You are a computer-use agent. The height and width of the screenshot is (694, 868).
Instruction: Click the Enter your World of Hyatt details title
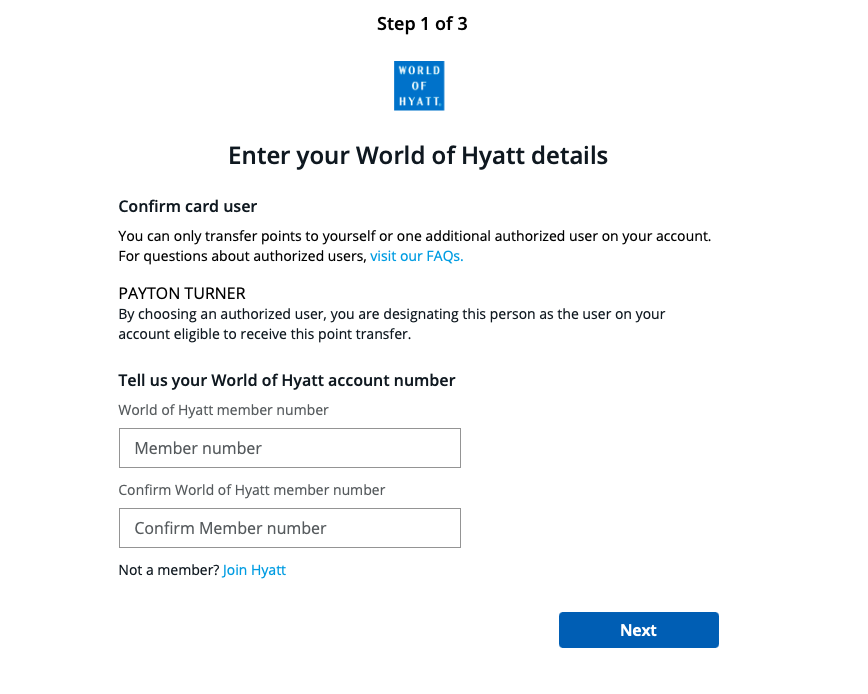click(x=418, y=155)
